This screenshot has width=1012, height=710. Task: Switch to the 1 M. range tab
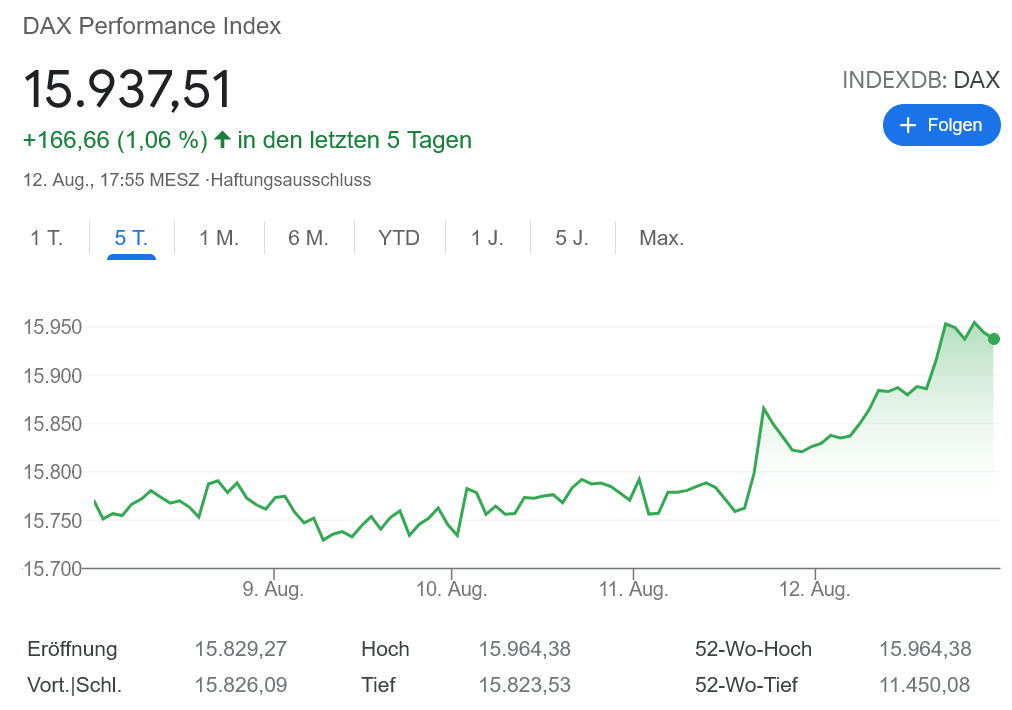[219, 238]
